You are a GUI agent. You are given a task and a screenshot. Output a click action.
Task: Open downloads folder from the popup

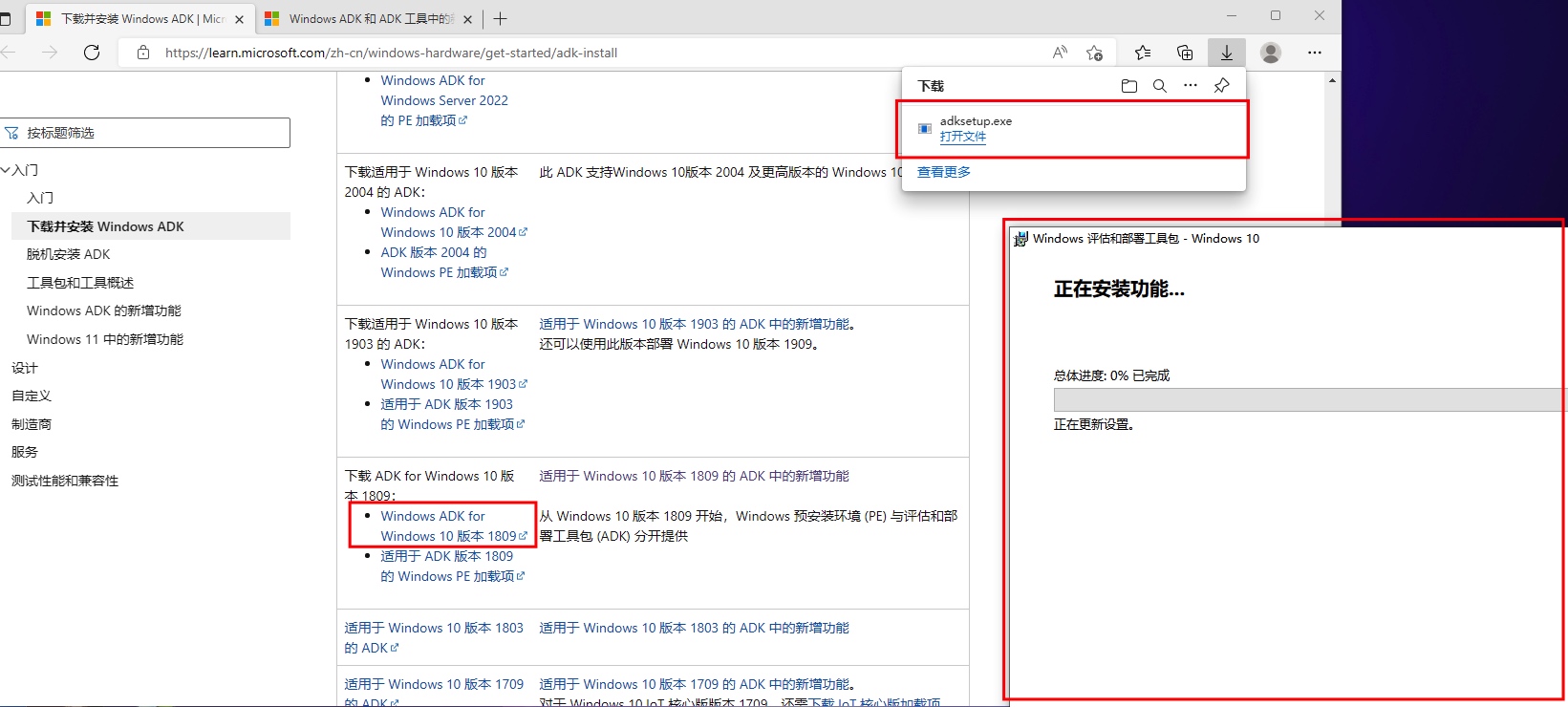[1129, 86]
